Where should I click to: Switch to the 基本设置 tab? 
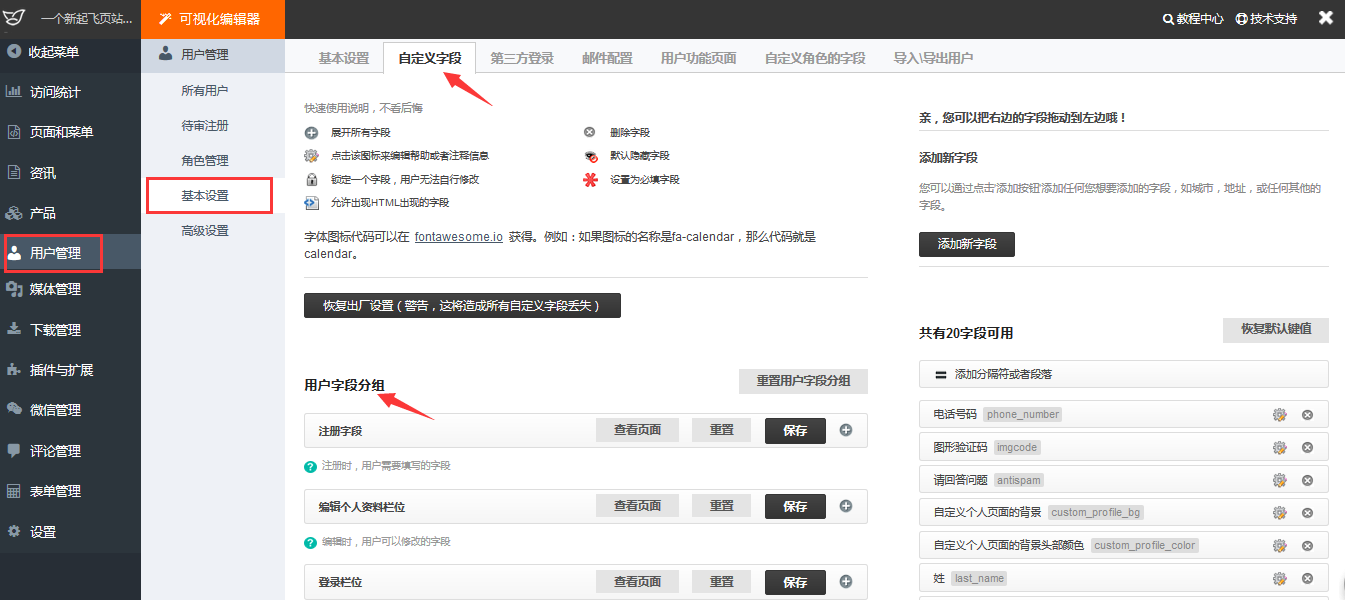tap(344, 58)
